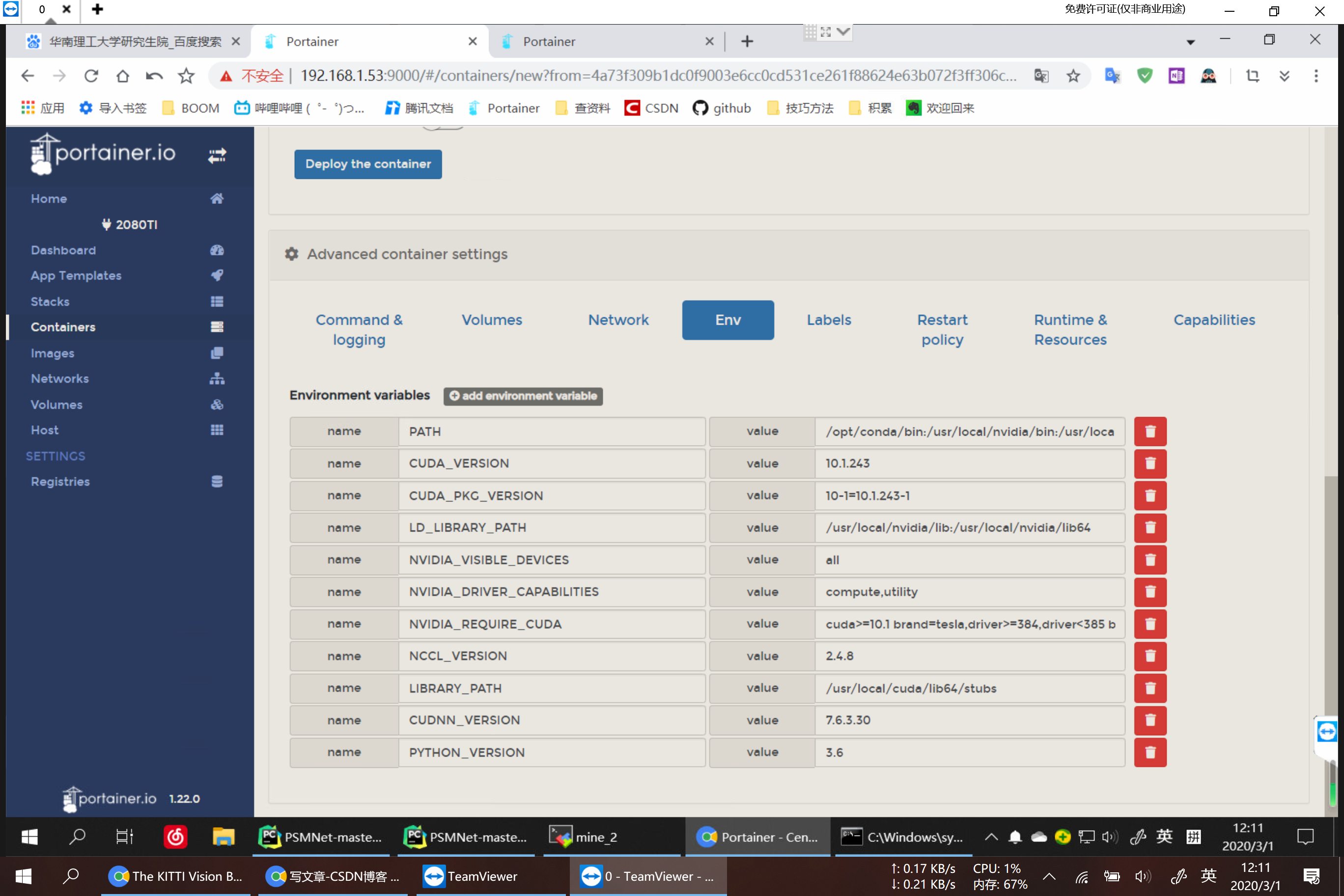The height and width of the screenshot is (896, 1344).
Task: Open the Host section in sidebar
Action: click(45, 430)
